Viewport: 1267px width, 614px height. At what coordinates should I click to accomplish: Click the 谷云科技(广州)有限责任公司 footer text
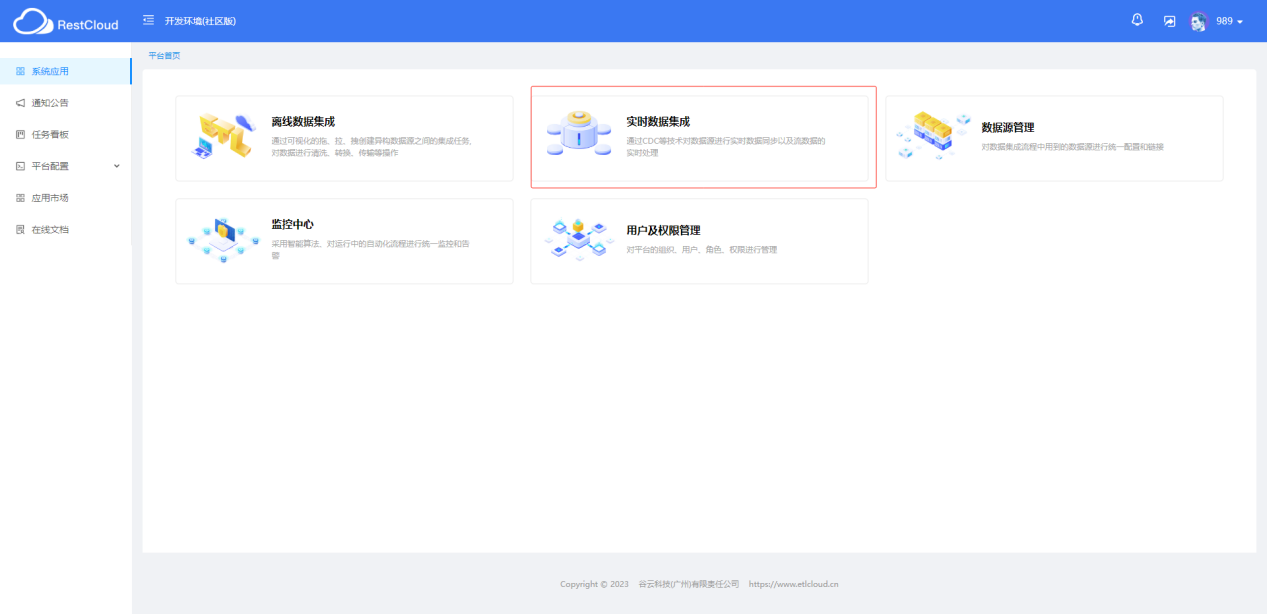point(688,584)
